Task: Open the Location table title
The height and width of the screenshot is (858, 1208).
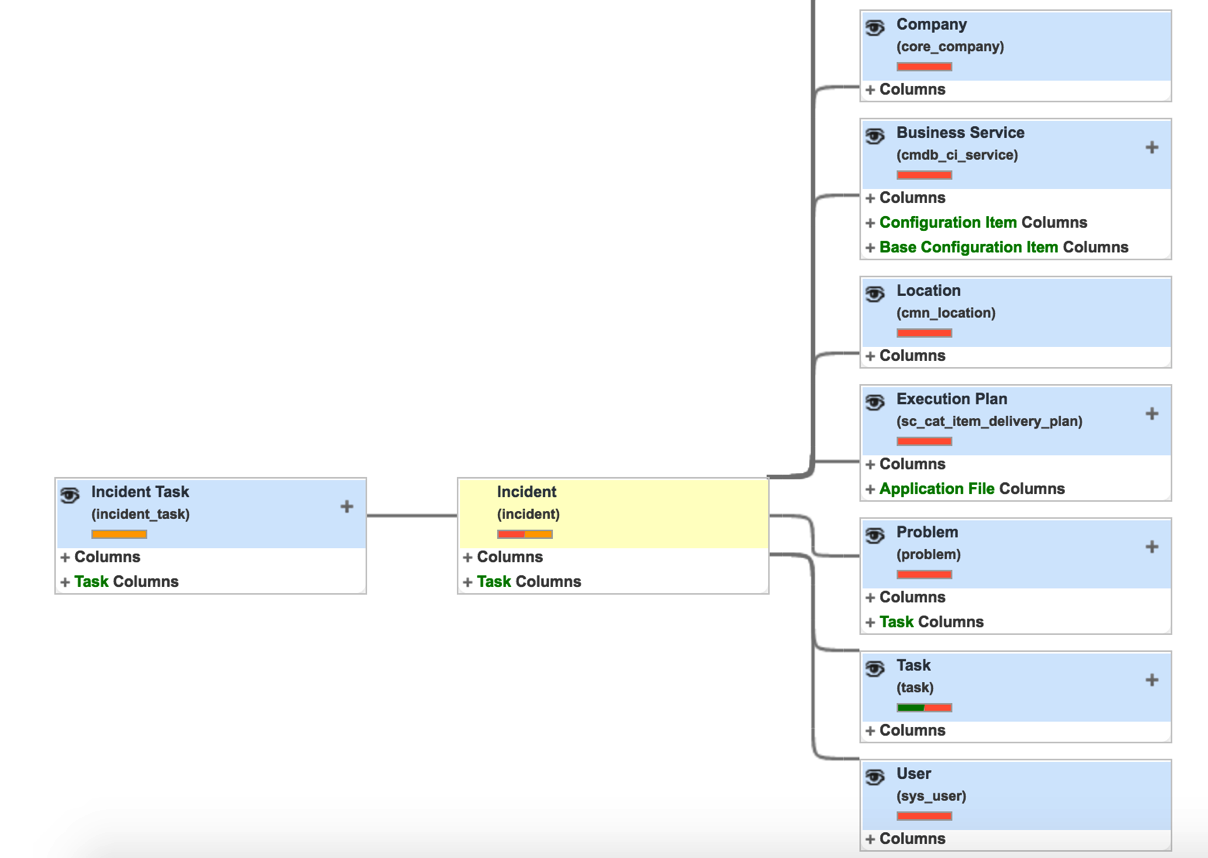Action: click(928, 291)
